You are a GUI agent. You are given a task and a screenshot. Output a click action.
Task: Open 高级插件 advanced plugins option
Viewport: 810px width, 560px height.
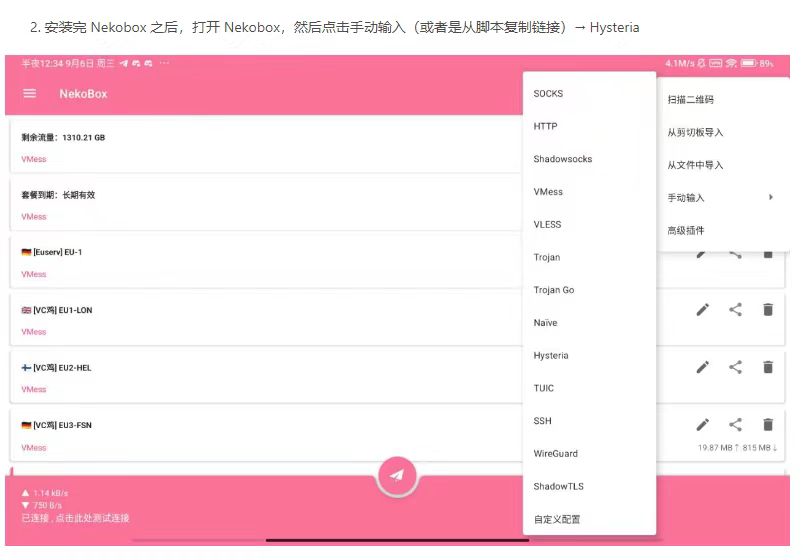click(x=723, y=230)
